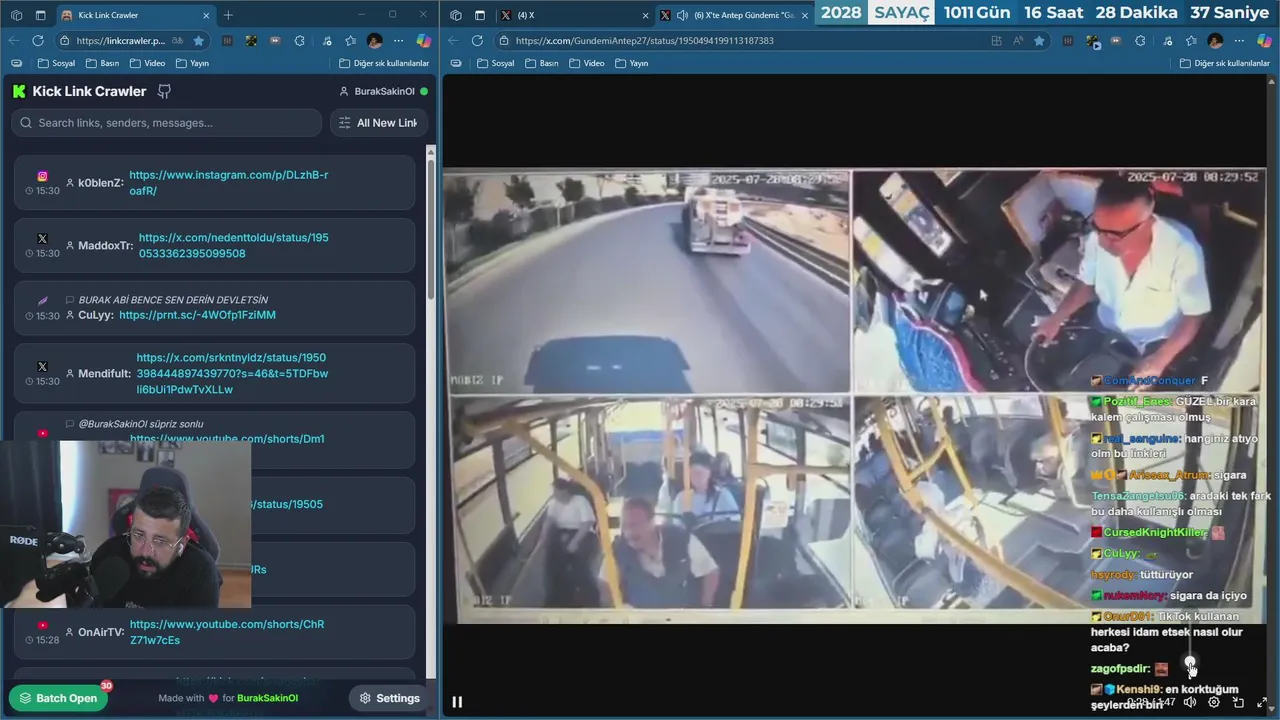
Task: Open the GitHub icon beside Kick Link Crawler
Action: coord(165,91)
